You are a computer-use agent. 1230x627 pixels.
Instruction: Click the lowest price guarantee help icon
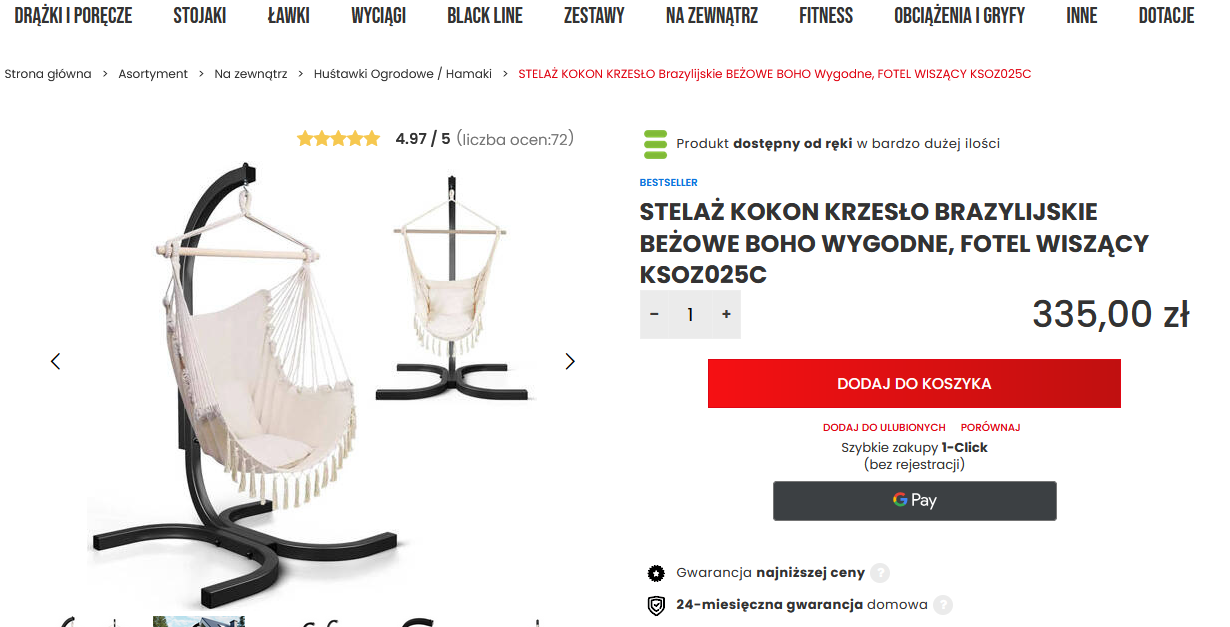pos(880,573)
